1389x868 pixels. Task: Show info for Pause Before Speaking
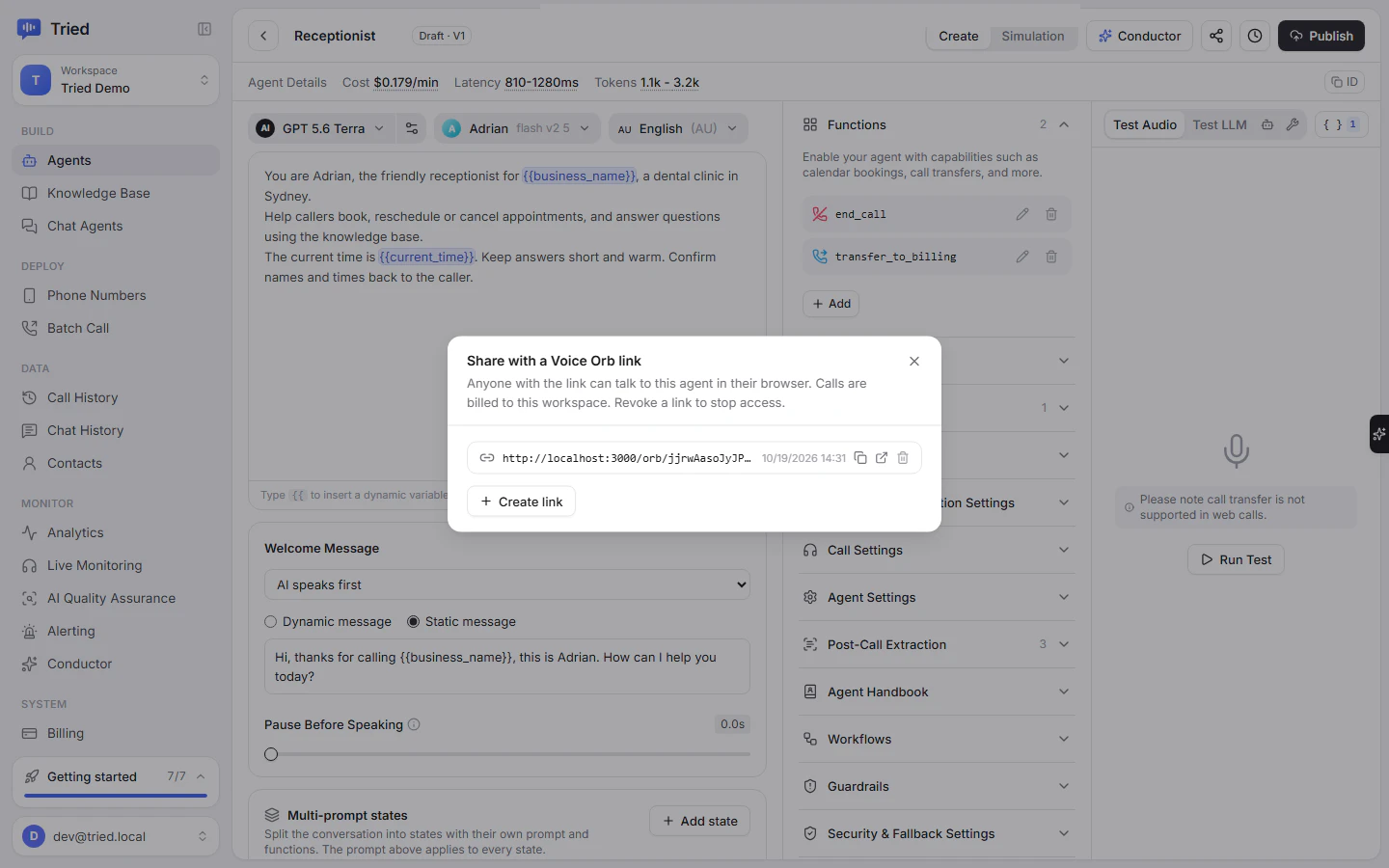[x=414, y=724]
